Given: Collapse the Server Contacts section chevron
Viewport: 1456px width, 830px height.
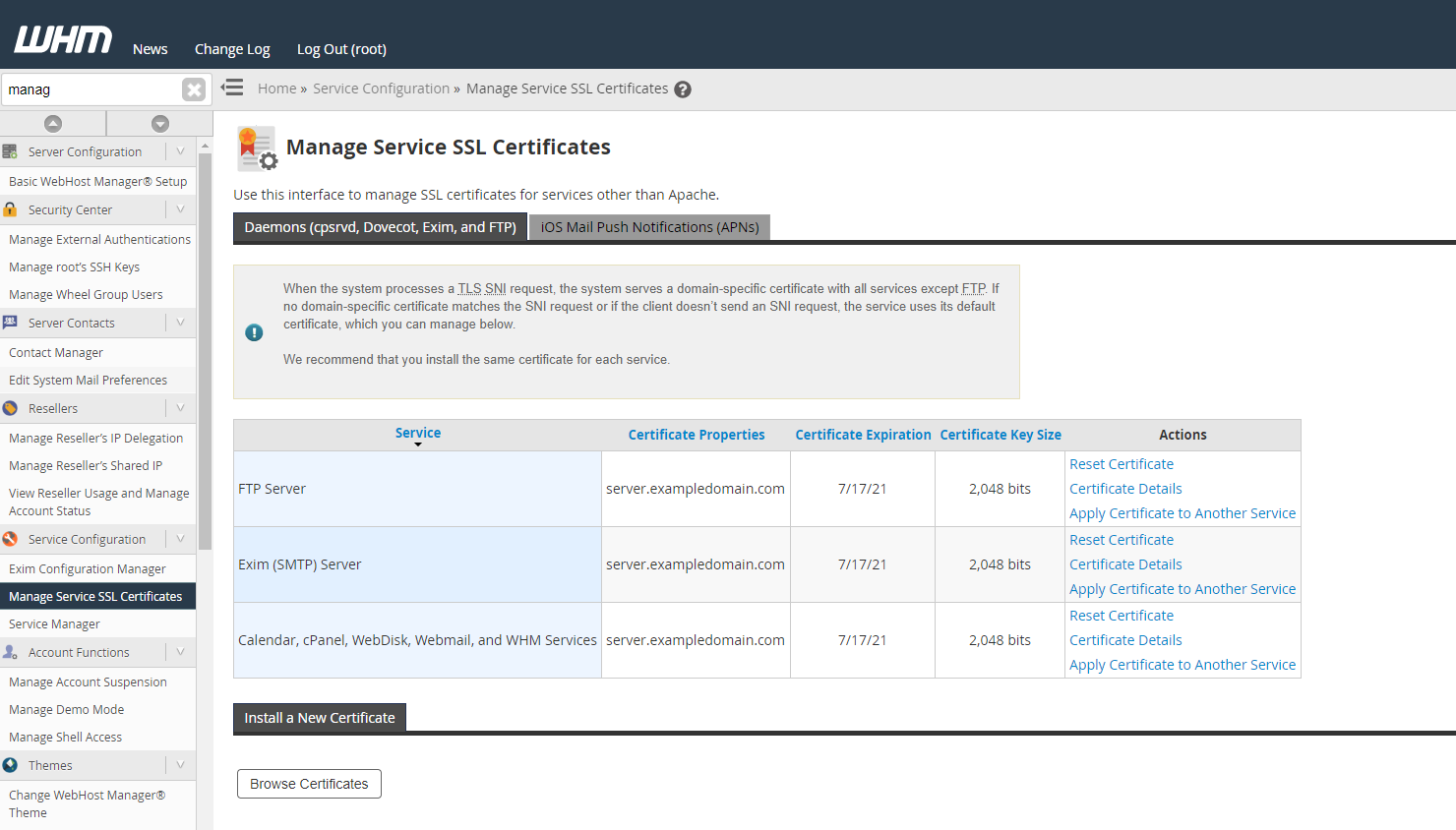Looking at the screenshot, I should click(x=180, y=323).
